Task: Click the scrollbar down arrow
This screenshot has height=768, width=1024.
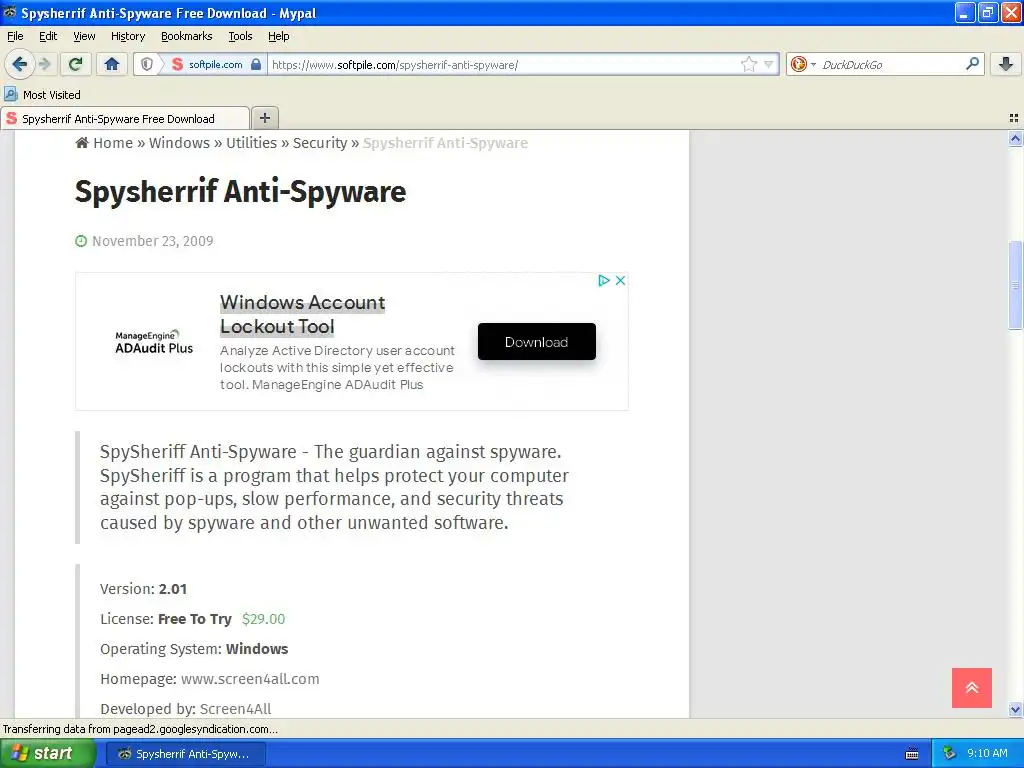Action: tap(1015, 709)
